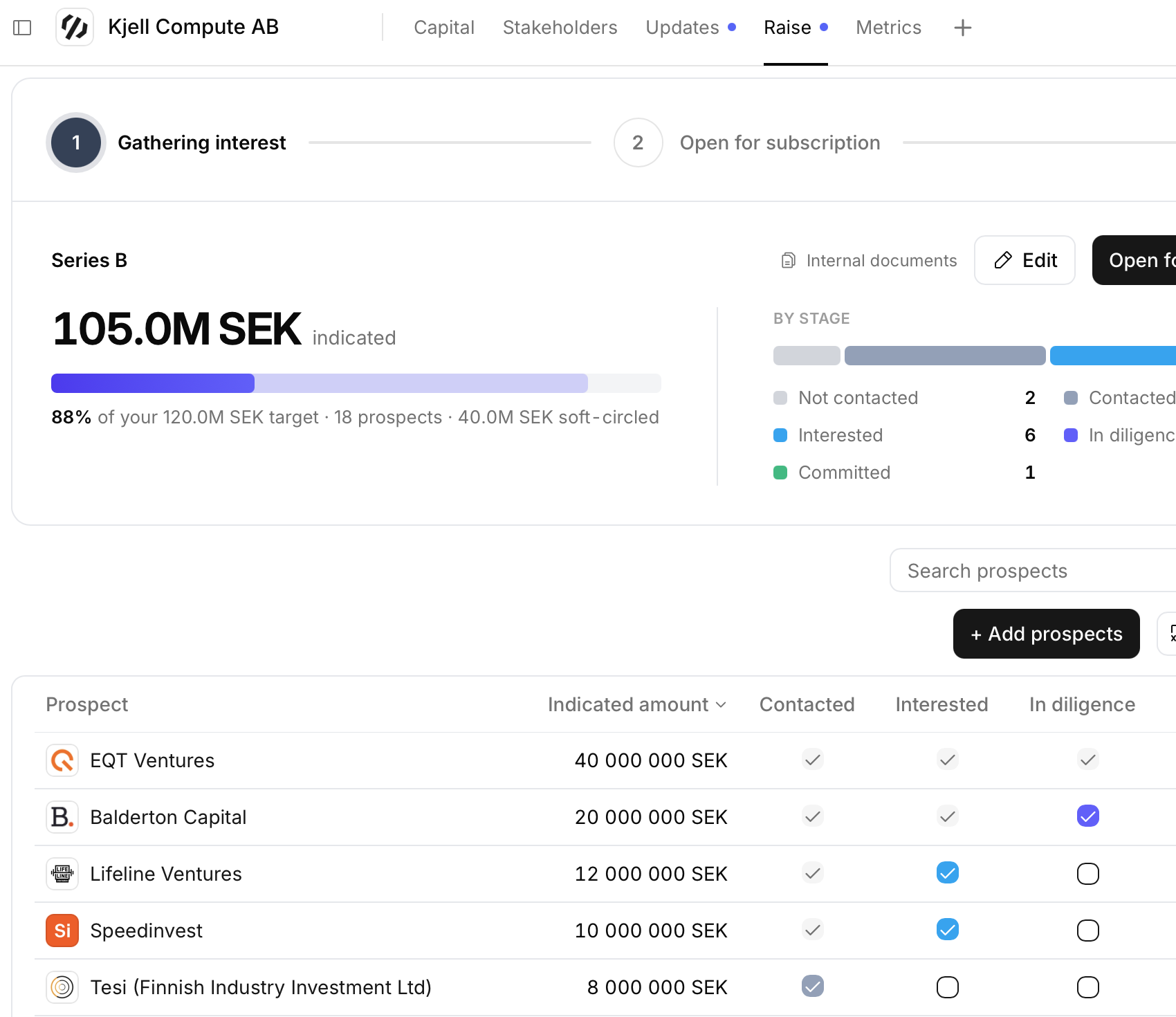Click the Not contacted stage bar segment
Image resolution: width=1176 pixels, height=1017 pixels.
pos(807,356)
